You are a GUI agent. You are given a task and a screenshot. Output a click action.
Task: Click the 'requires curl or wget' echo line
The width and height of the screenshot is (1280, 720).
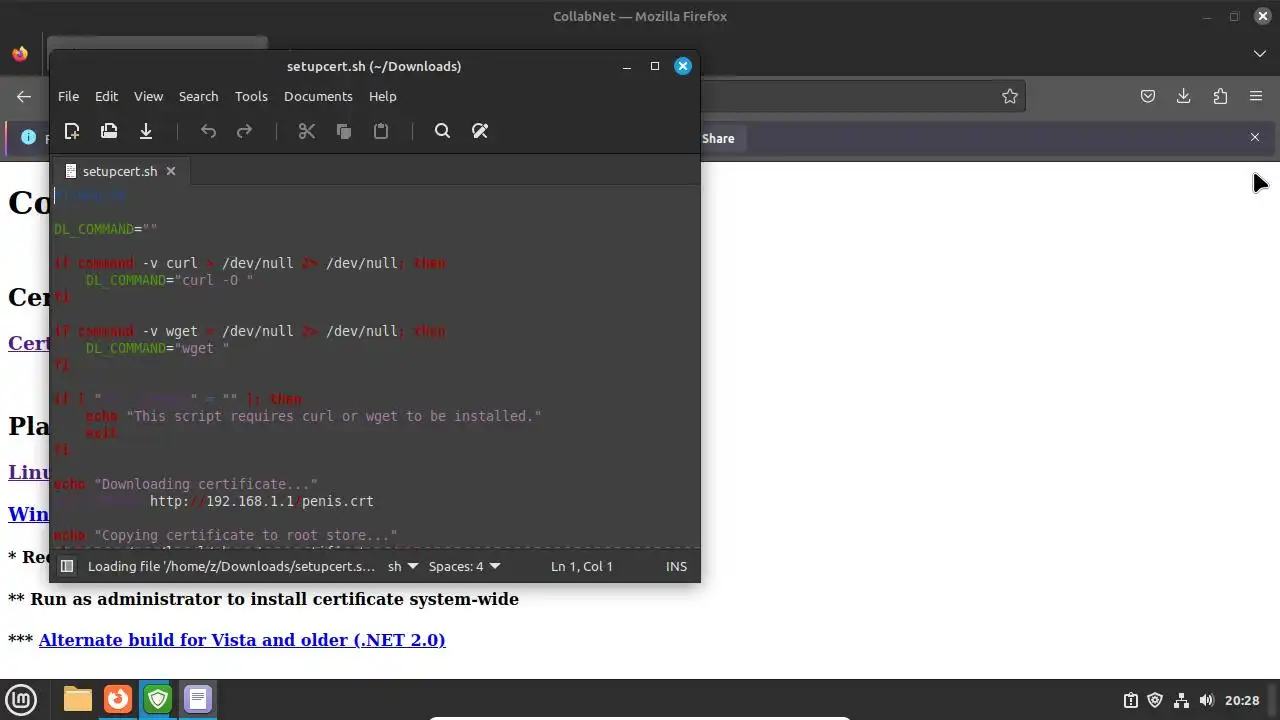coord(313,416)
